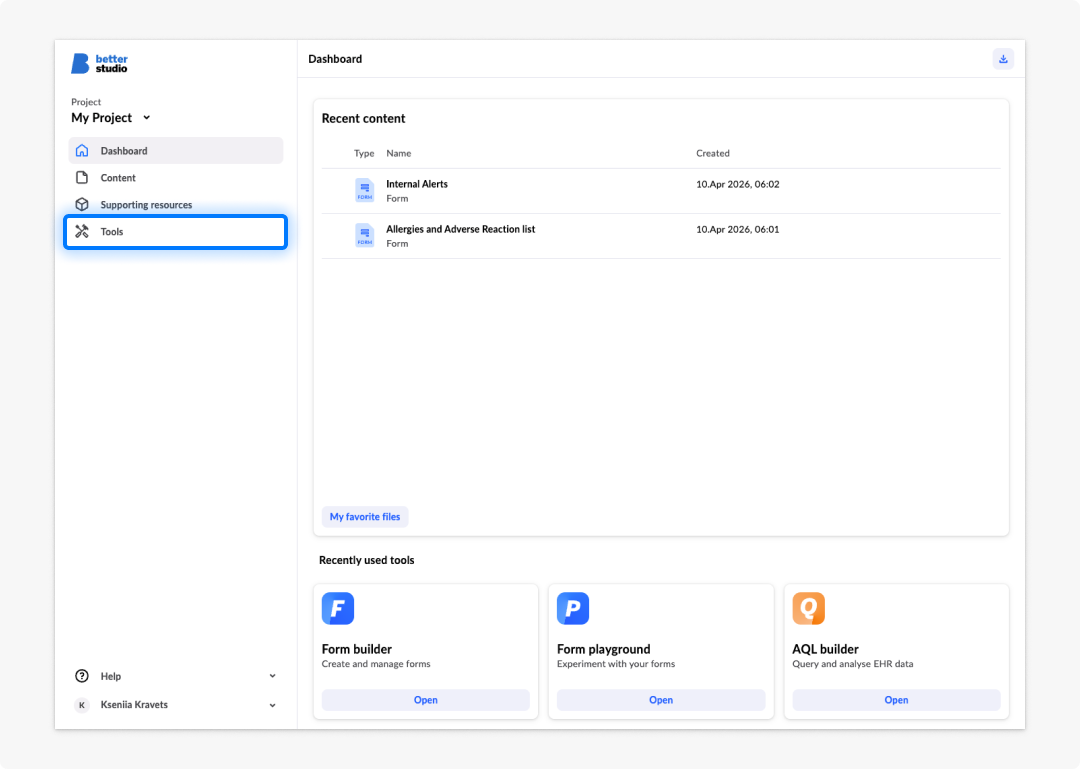Click the AQL builder Q icon
Image resolution: width=1080 pixels, height=769 pixels.
(x=809, y=608)
